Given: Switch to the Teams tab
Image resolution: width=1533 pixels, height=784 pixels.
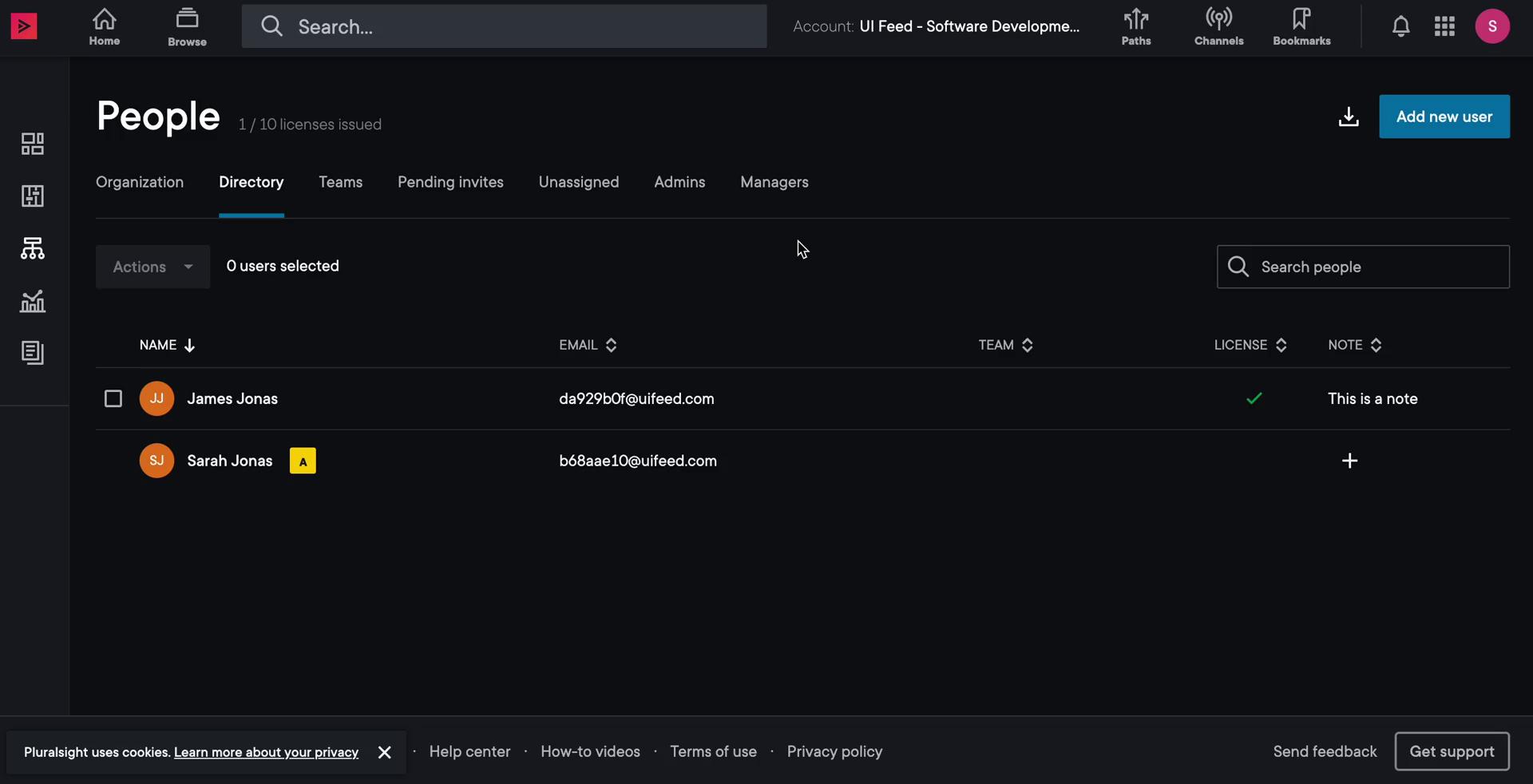Looking at the screenshot, I should pyautogui.click(x=340, y=182).
